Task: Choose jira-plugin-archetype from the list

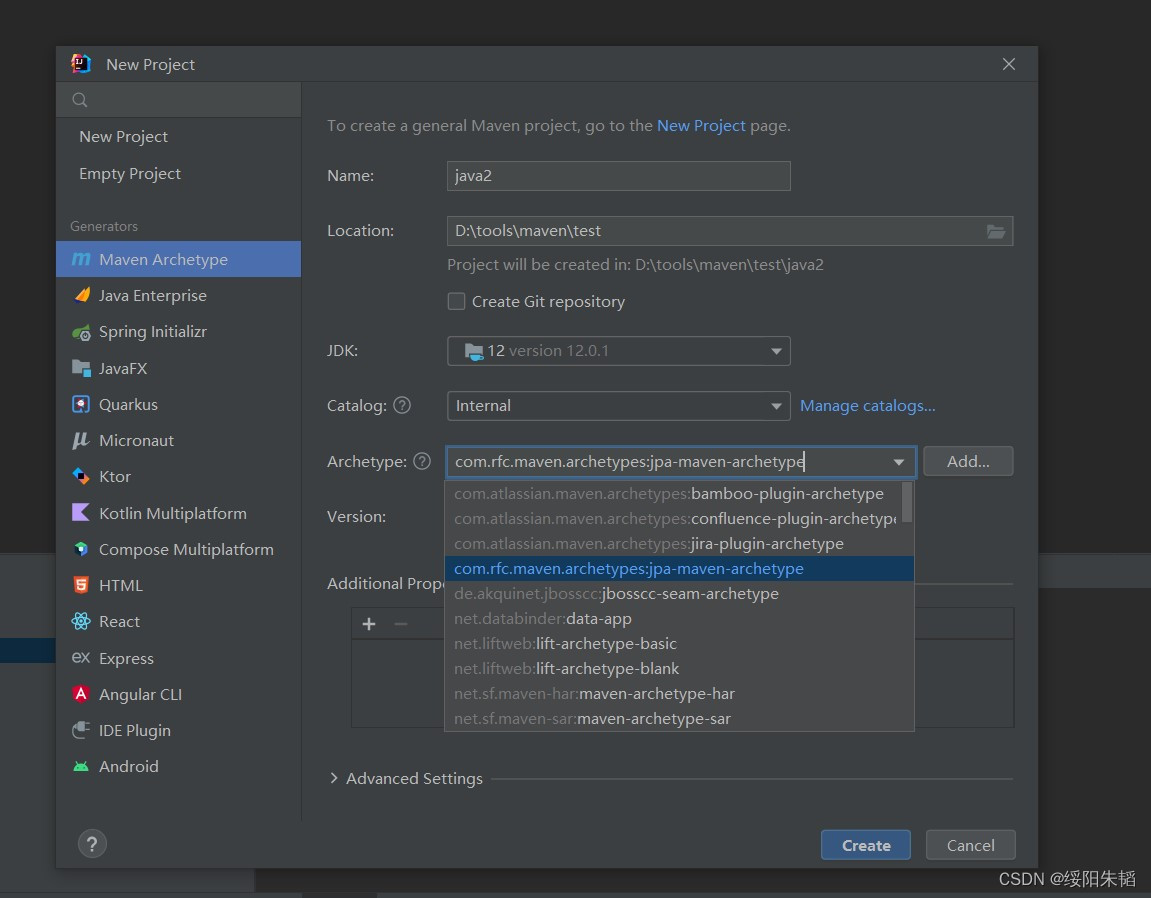Action: (x=679, y=543)
